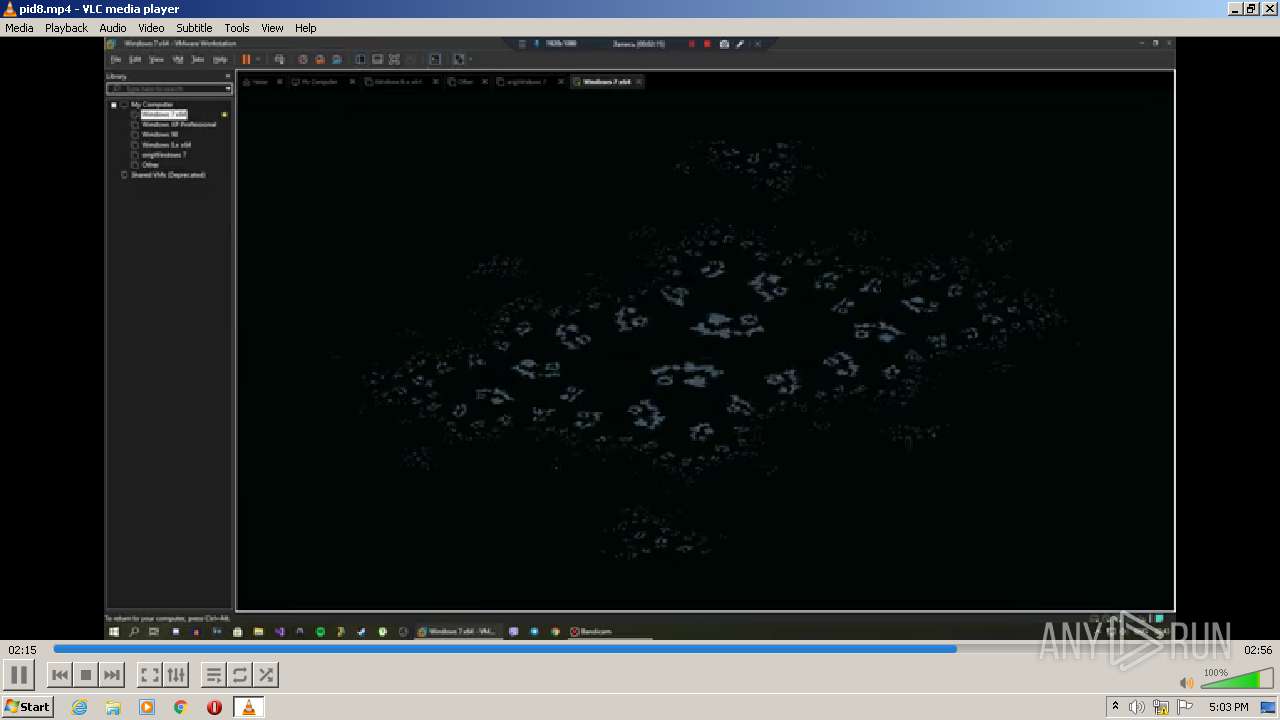Open Windows Explorer from taskbar
This screenshot has width=1280, height=720.
click(x=113, y=707)
